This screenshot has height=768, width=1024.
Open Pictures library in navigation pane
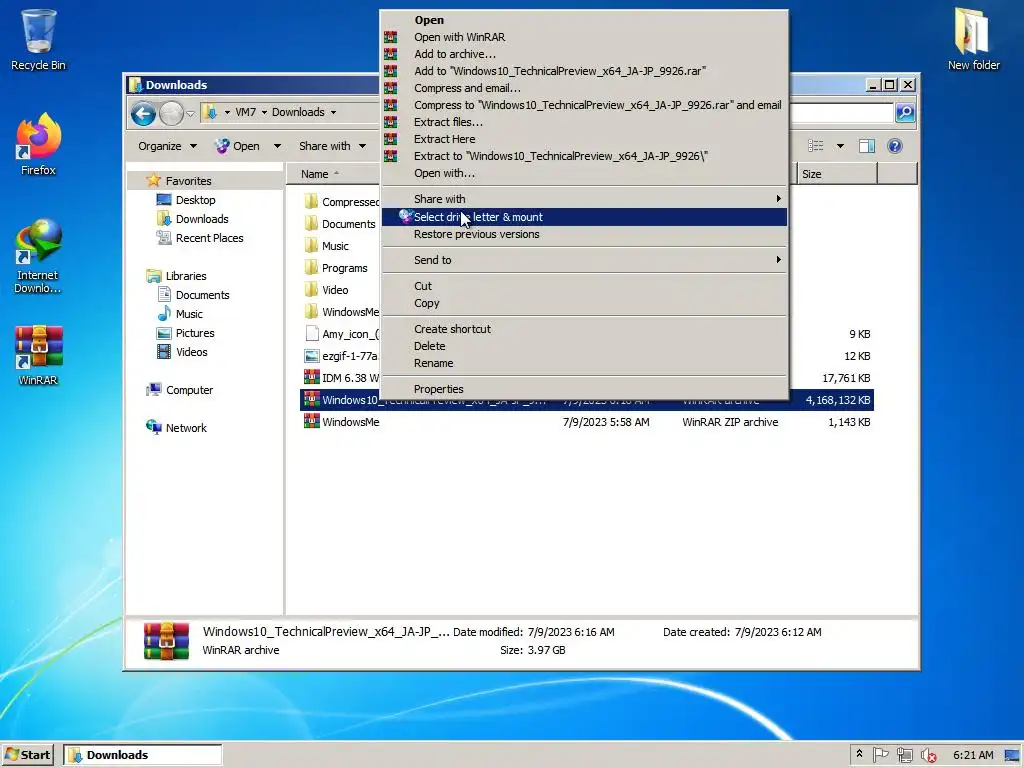pyautogui.click(x=185, y=333)
